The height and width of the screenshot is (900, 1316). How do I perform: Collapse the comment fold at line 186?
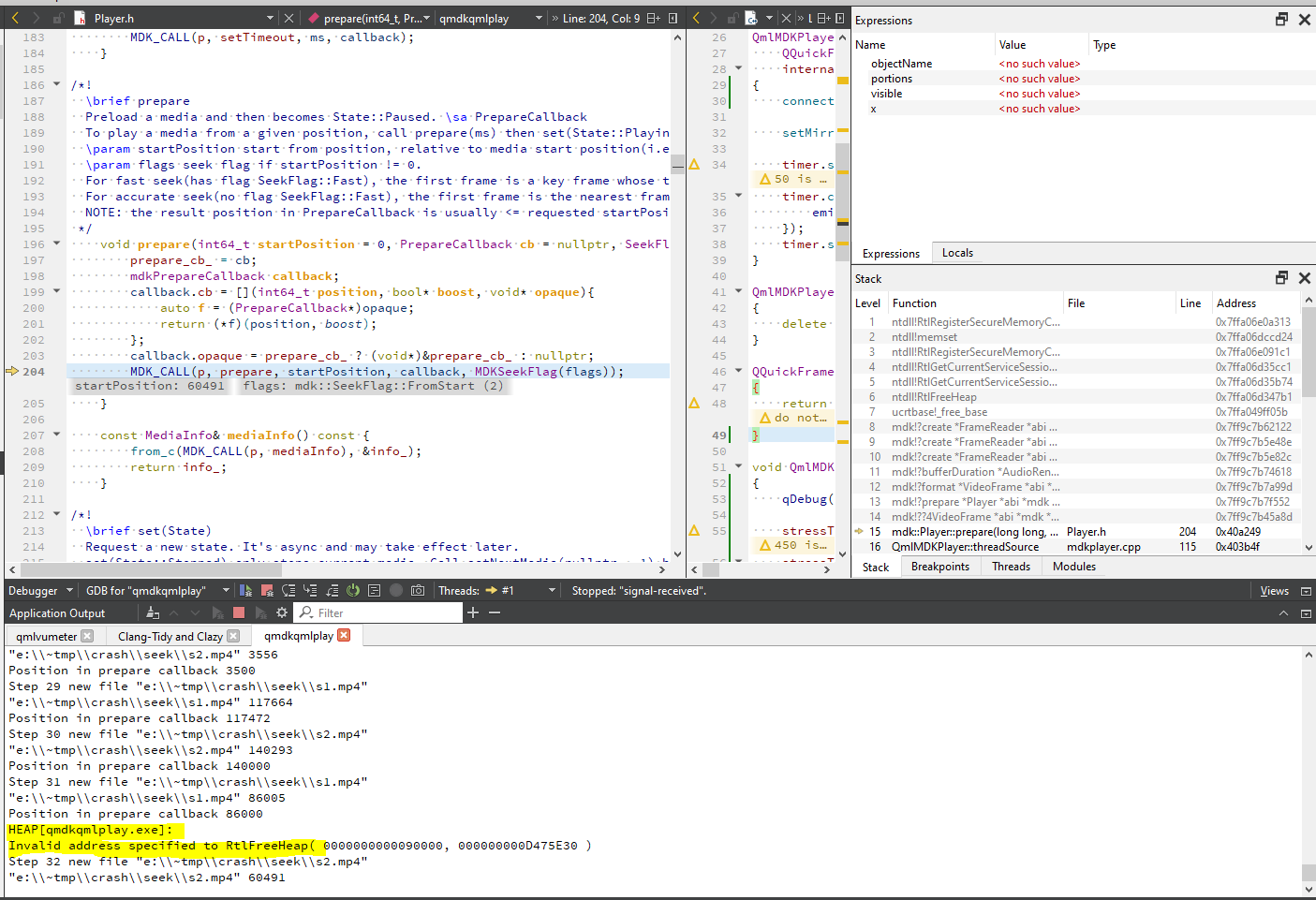tap(56, 84)
